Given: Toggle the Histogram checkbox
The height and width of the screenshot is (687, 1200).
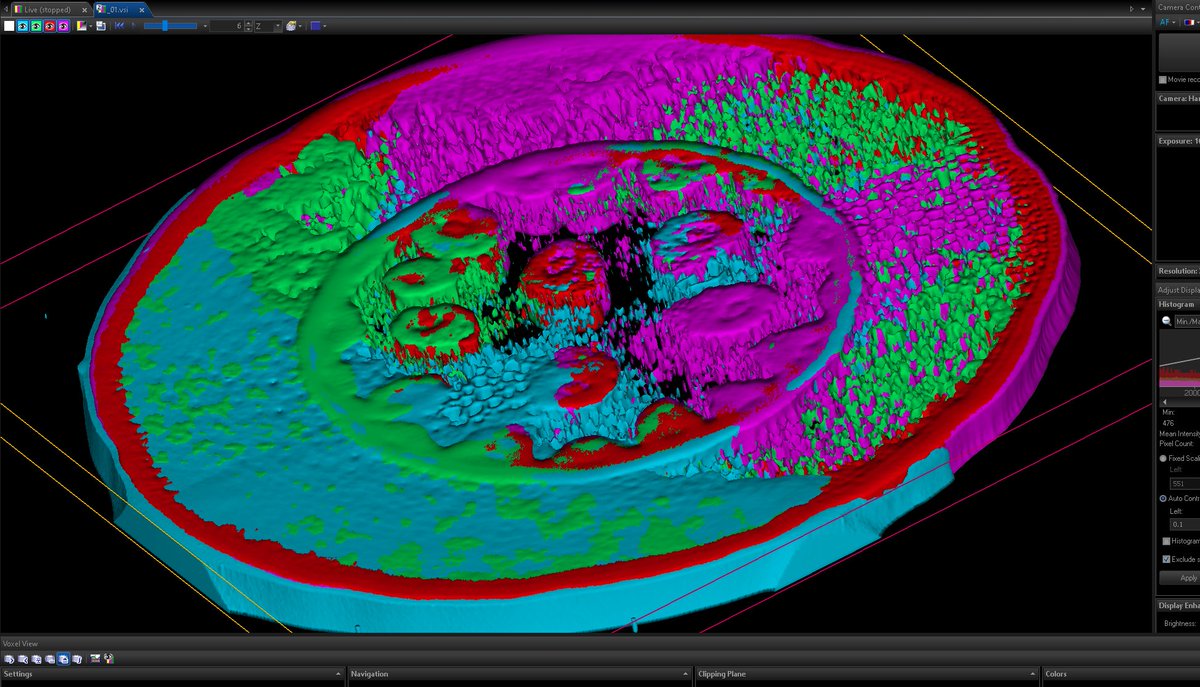Looking at the screenshot, I should [x=1166, y=541].
